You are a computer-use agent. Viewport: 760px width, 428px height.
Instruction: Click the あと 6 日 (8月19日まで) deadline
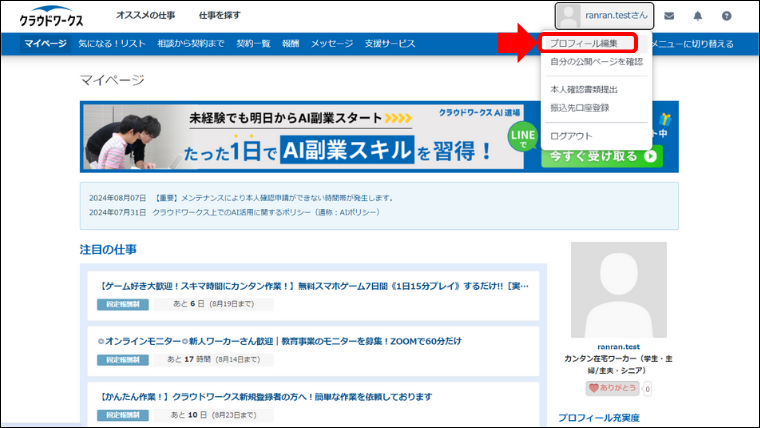pos(213,304)
